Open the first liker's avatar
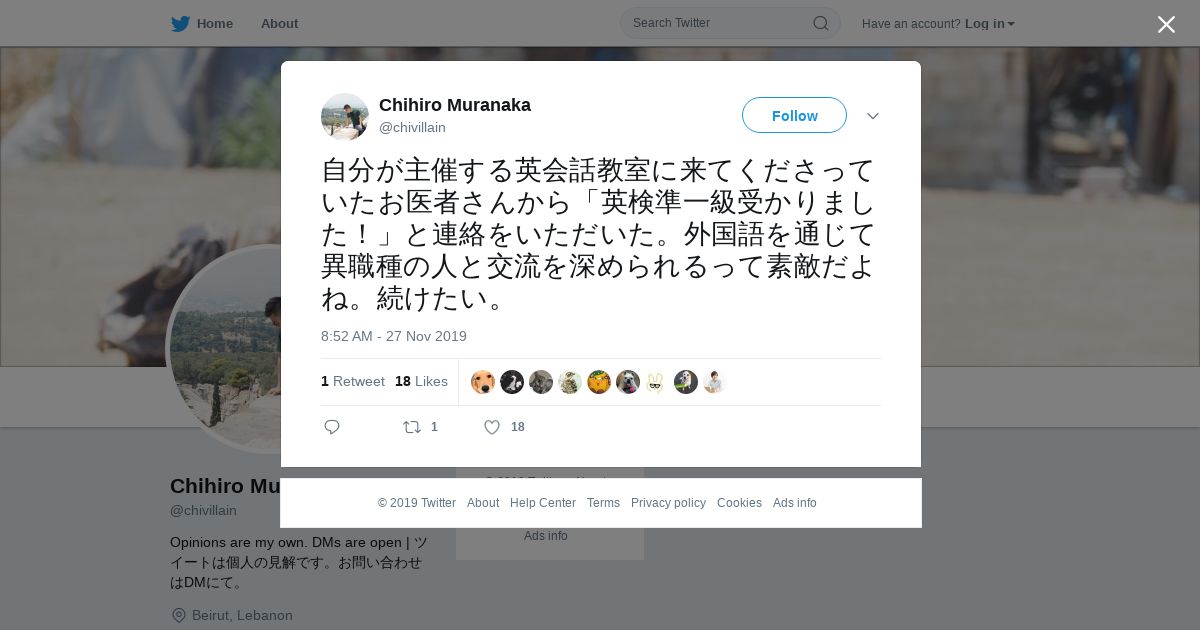 pos(483,382)
